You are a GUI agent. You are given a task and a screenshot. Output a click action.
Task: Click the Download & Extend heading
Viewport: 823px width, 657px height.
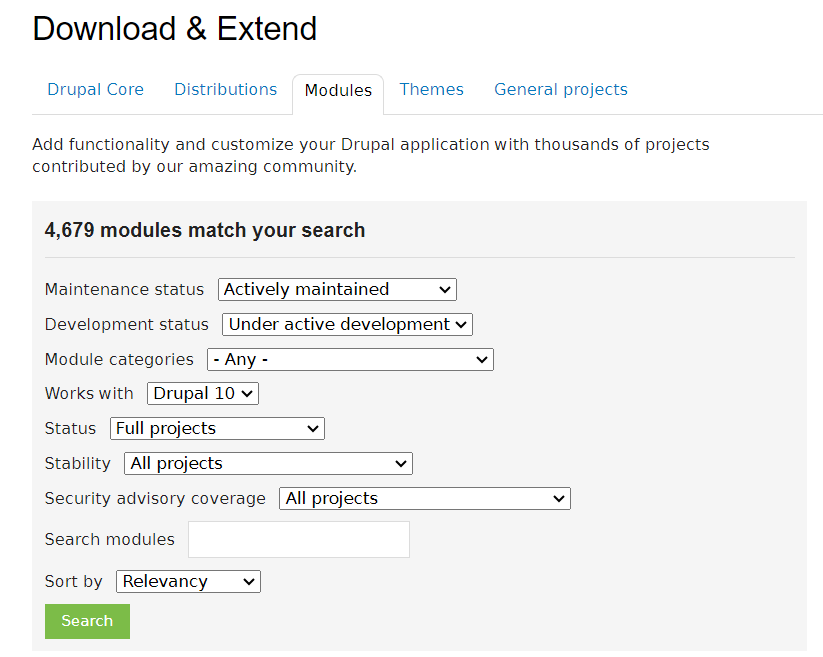(175, 28)
